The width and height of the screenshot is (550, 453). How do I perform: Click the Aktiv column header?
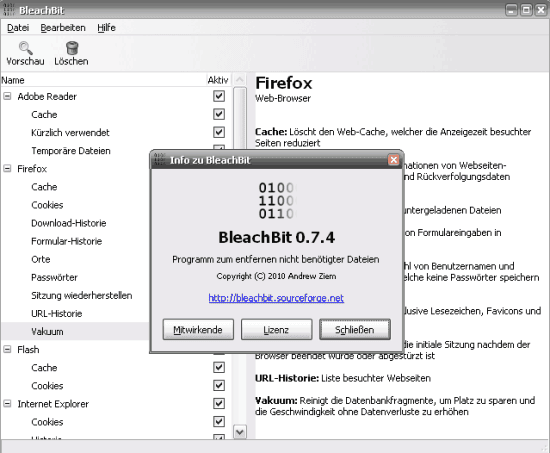click(218, 80)
